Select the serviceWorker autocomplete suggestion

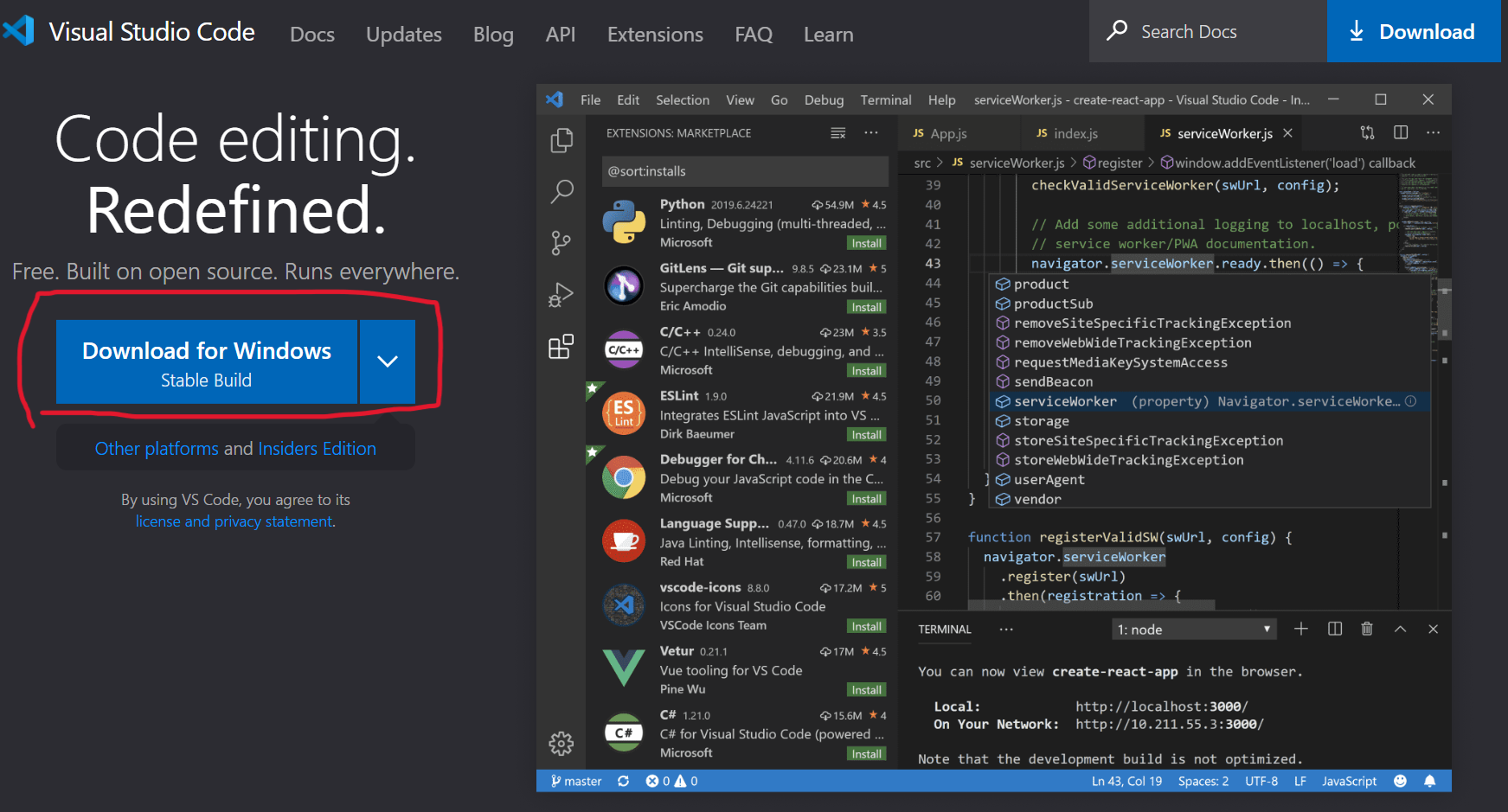tap(1209, 401)
